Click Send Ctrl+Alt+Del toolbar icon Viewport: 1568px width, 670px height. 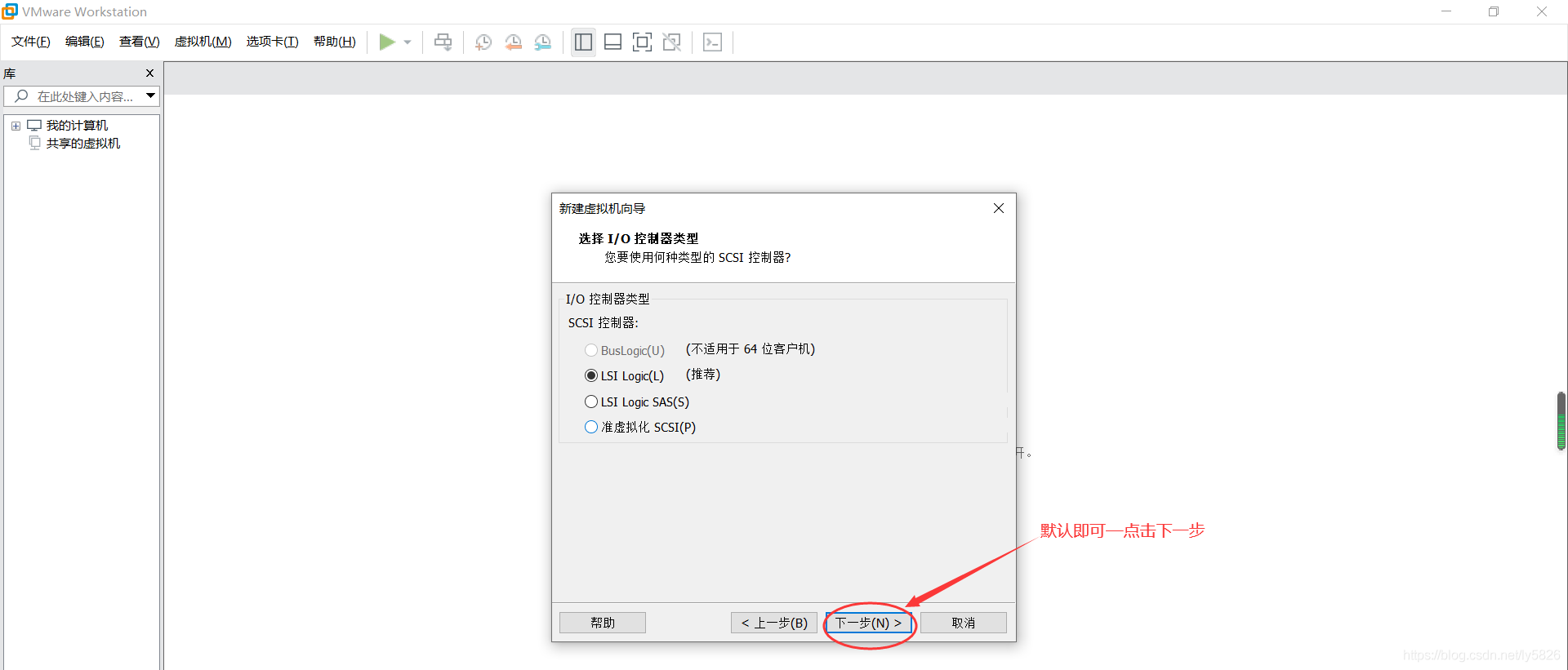click(x=443, y=42)
